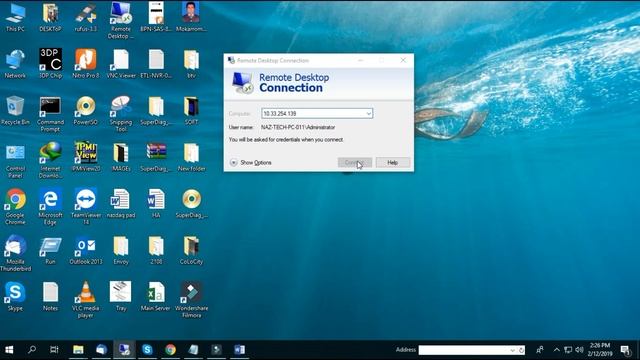Select the New folder icon
Screen dimensions: 640x360
click(x=191, y=157)
